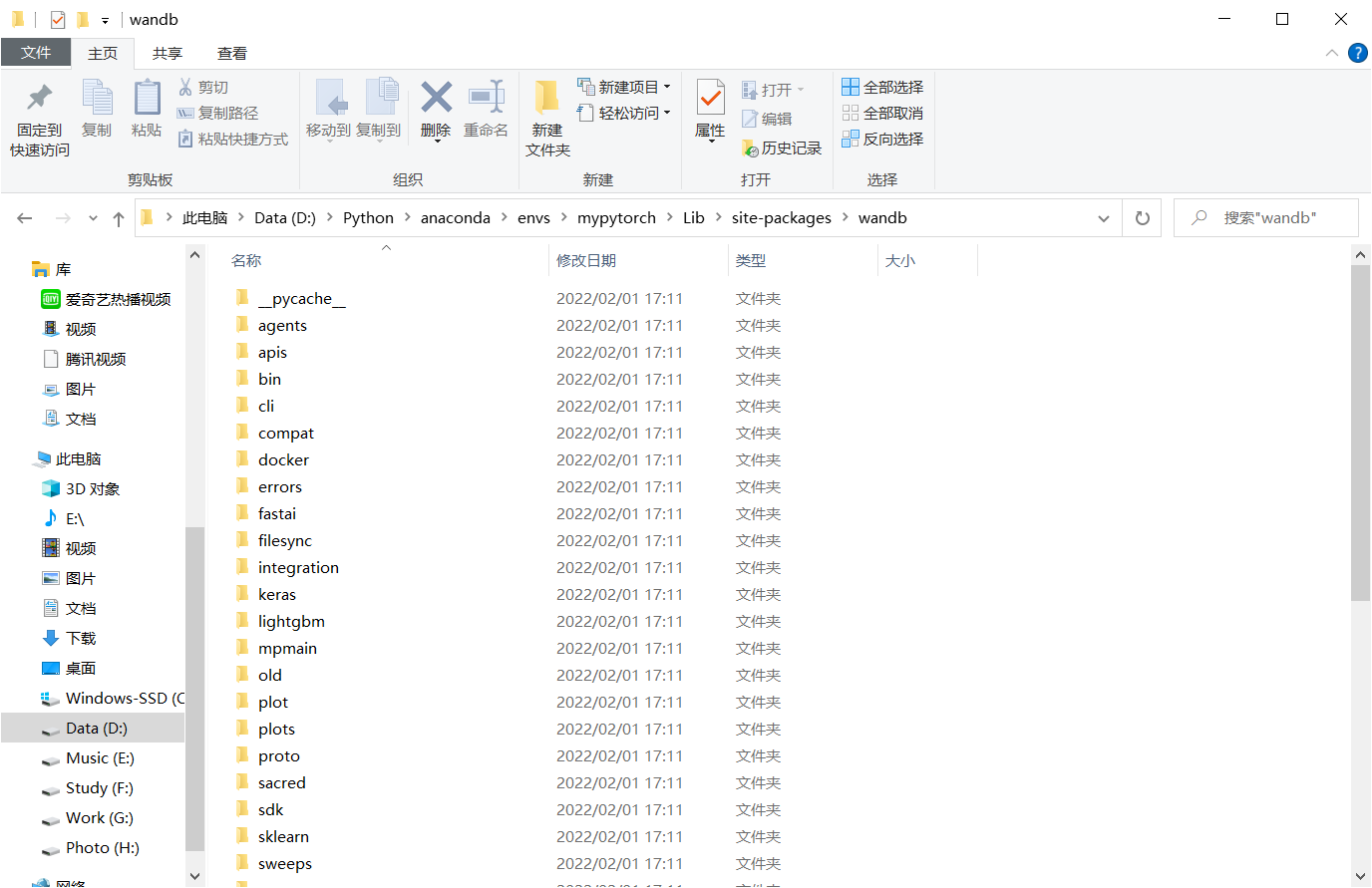Select the lightgbm folder
This screenshot has height=888, width=1372.
(x=291, y=622)
